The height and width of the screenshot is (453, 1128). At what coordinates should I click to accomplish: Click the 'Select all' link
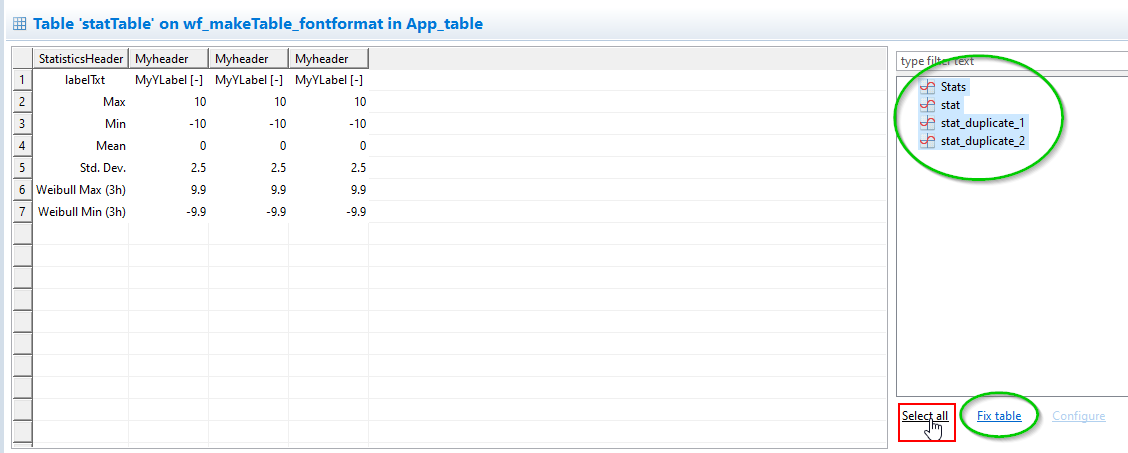[x=924, y=416]
